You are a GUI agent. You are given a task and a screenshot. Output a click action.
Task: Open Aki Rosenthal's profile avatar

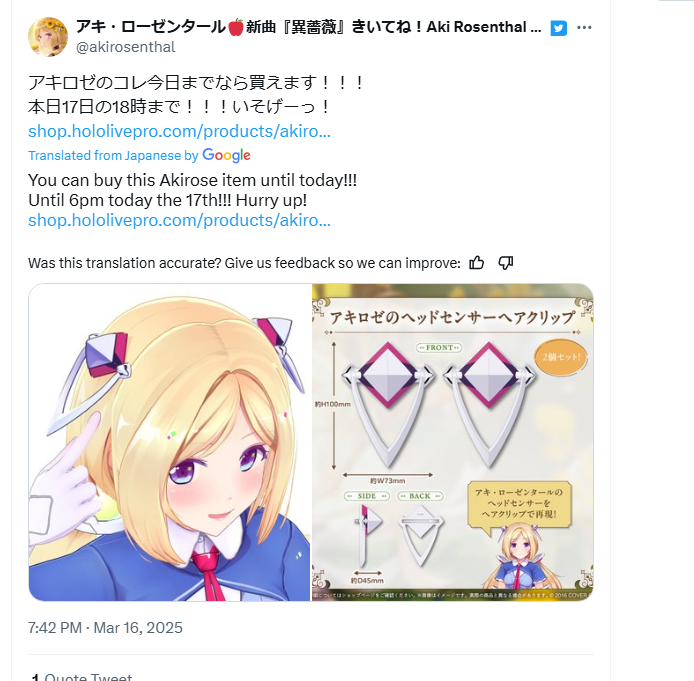48,37
